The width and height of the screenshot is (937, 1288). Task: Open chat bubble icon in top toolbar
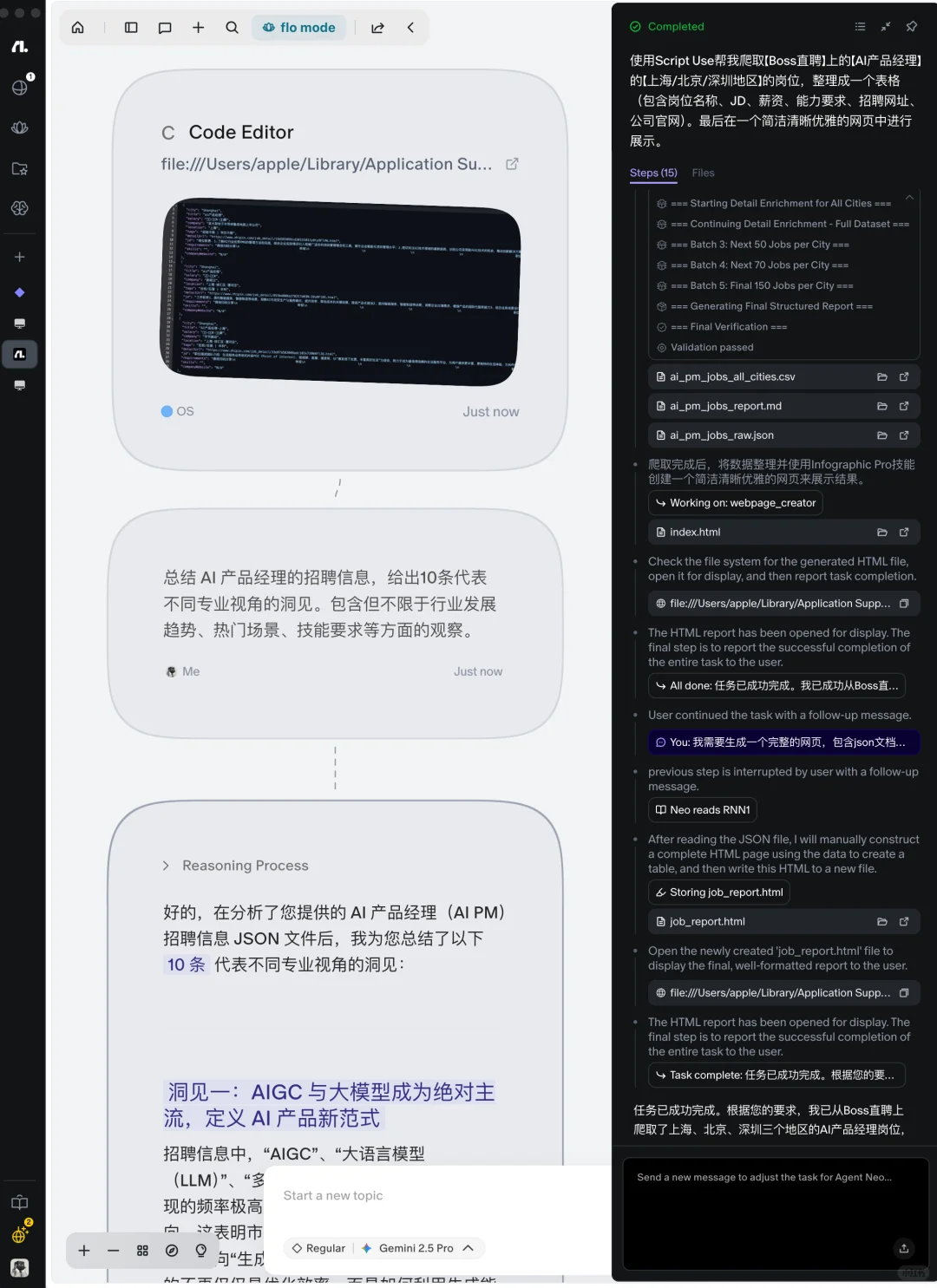[165, 28]
